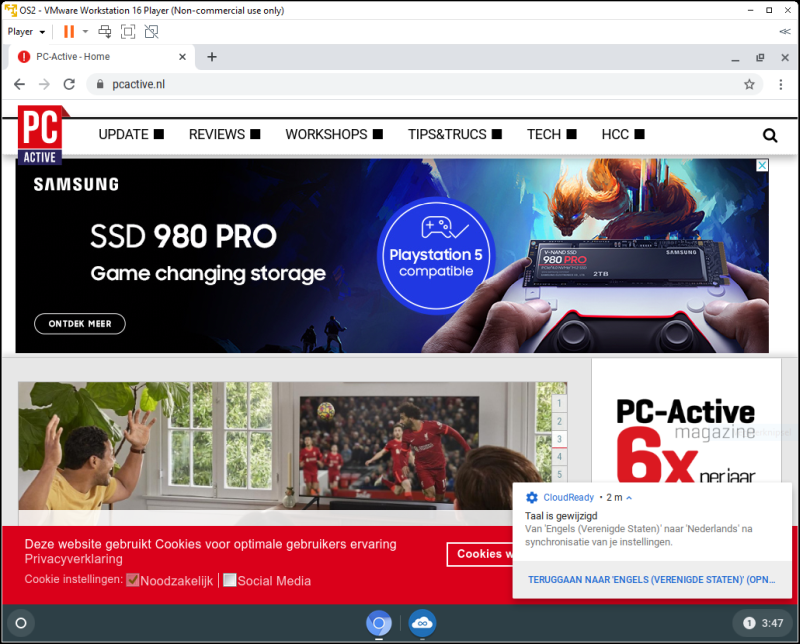Open the VMware power options dropdown arrow
The height and width of the screenshot is (644, 800).
click(x=85, y=32)
